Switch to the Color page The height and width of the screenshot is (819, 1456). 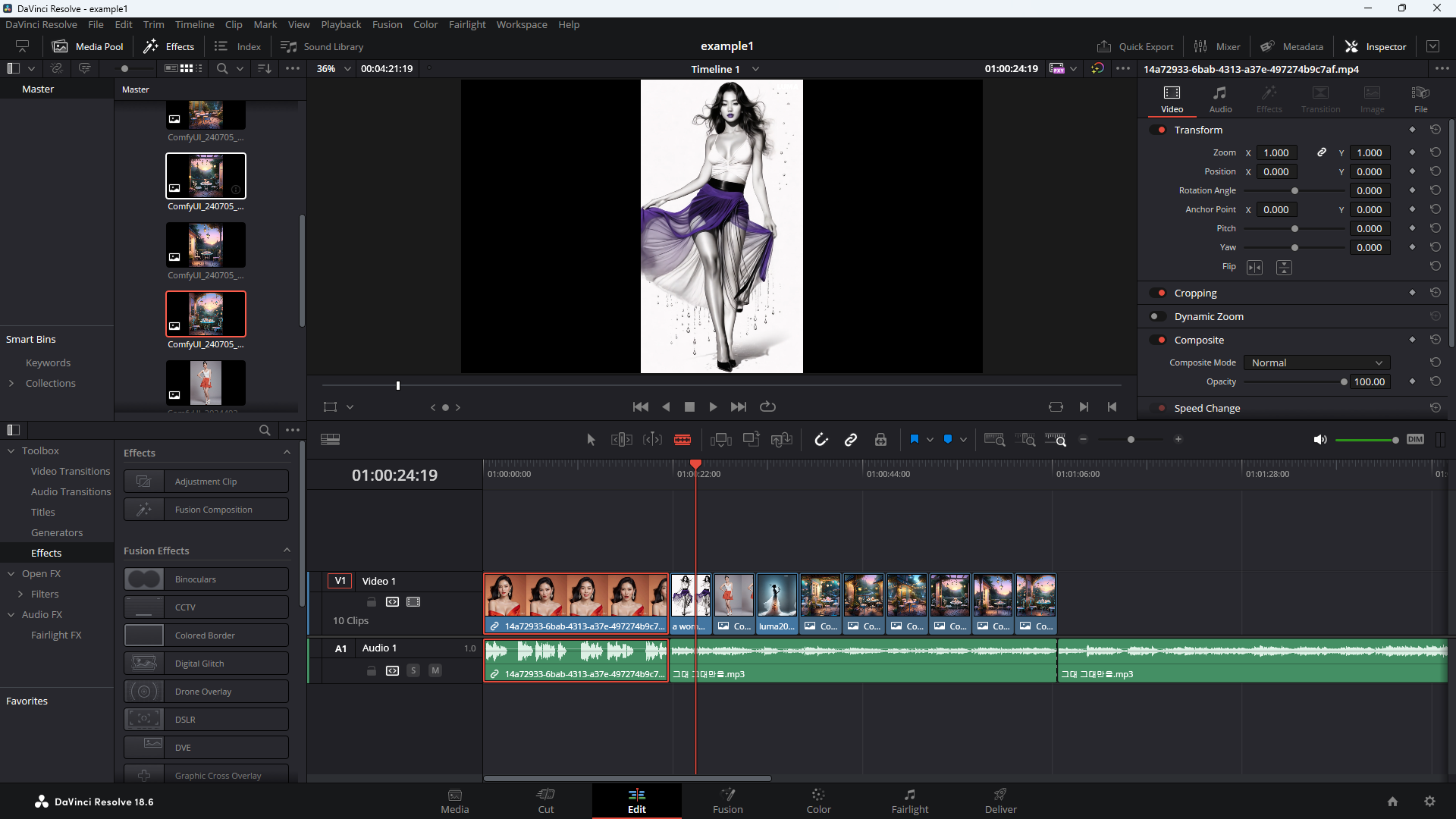(x=818, y=801)
